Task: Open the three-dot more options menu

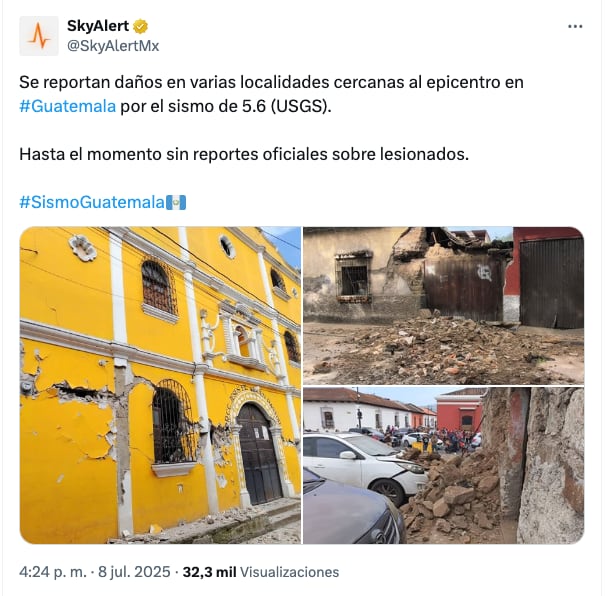Action: pyautogui.click(x=575, y=27)
